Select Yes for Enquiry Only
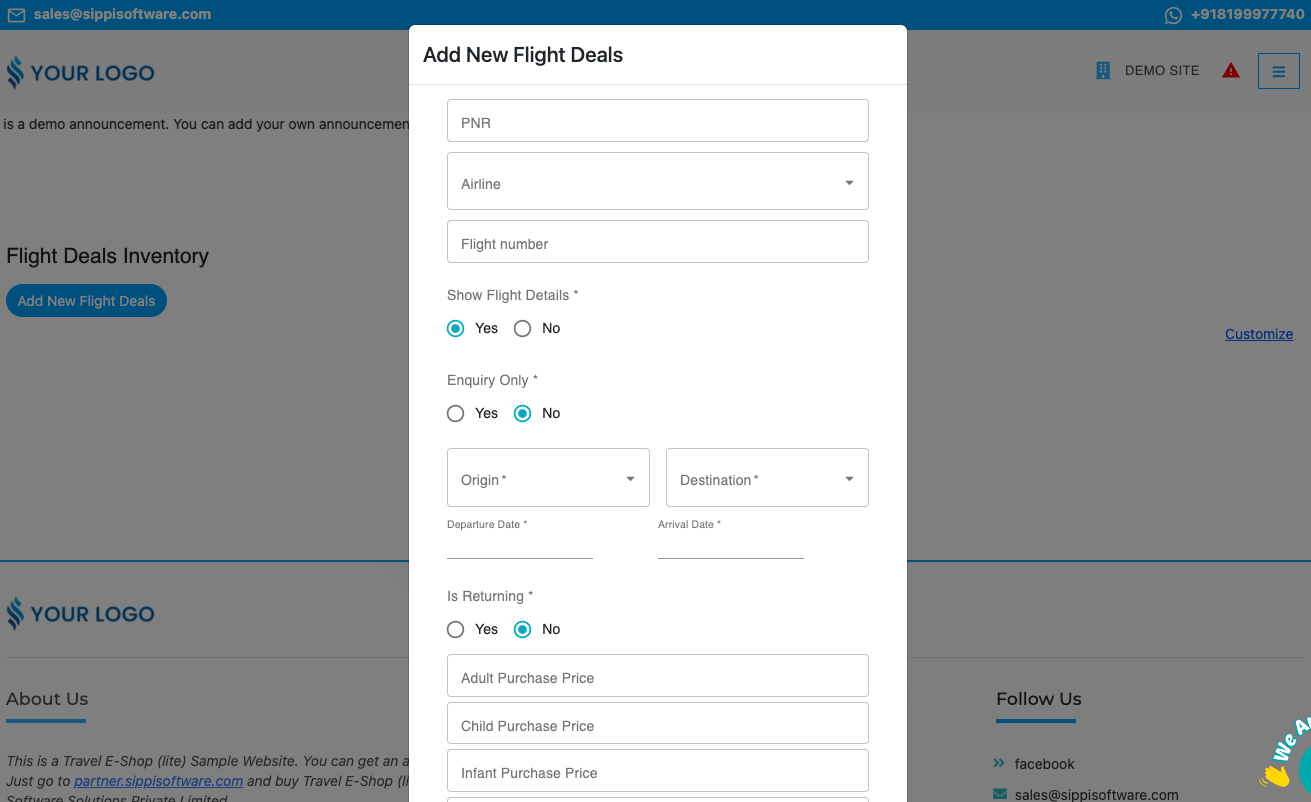 click(456, 413)
